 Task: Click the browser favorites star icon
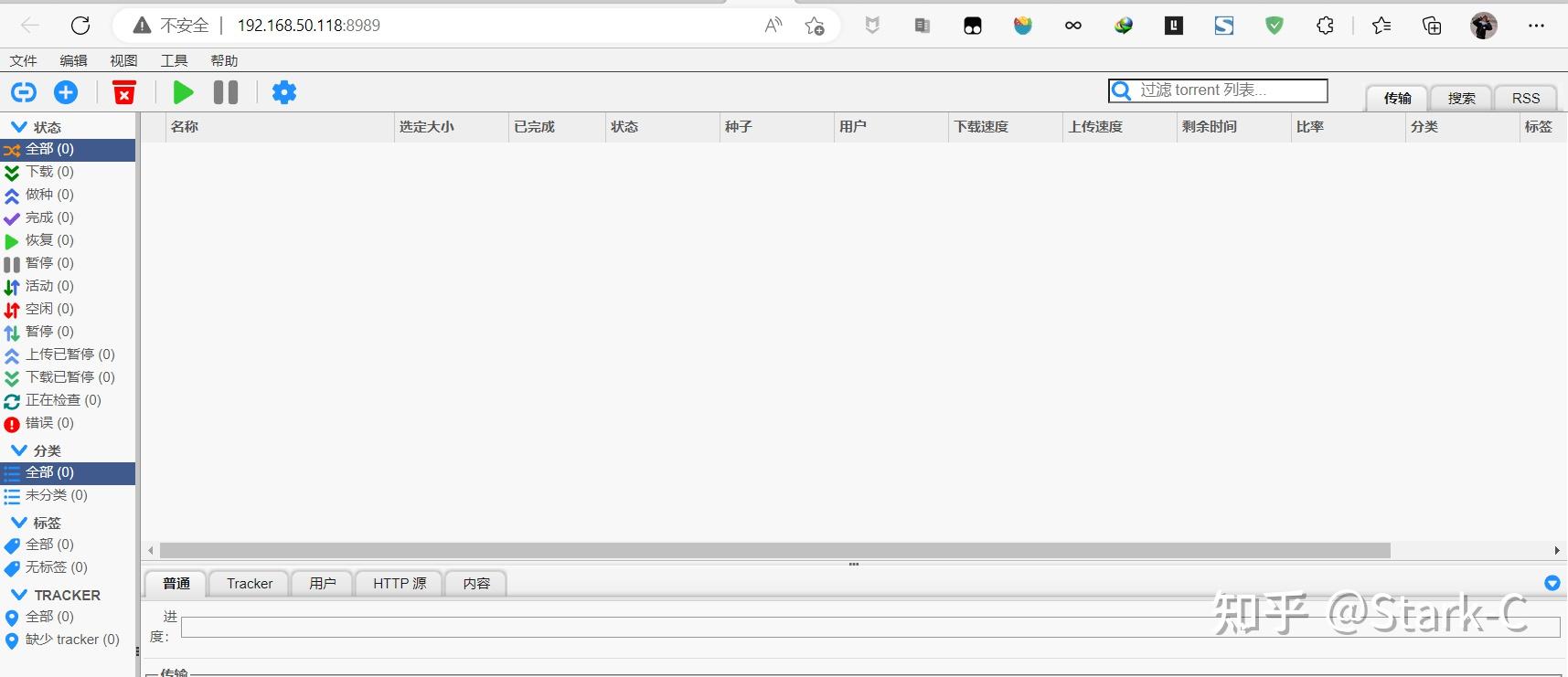click(815, 26)
